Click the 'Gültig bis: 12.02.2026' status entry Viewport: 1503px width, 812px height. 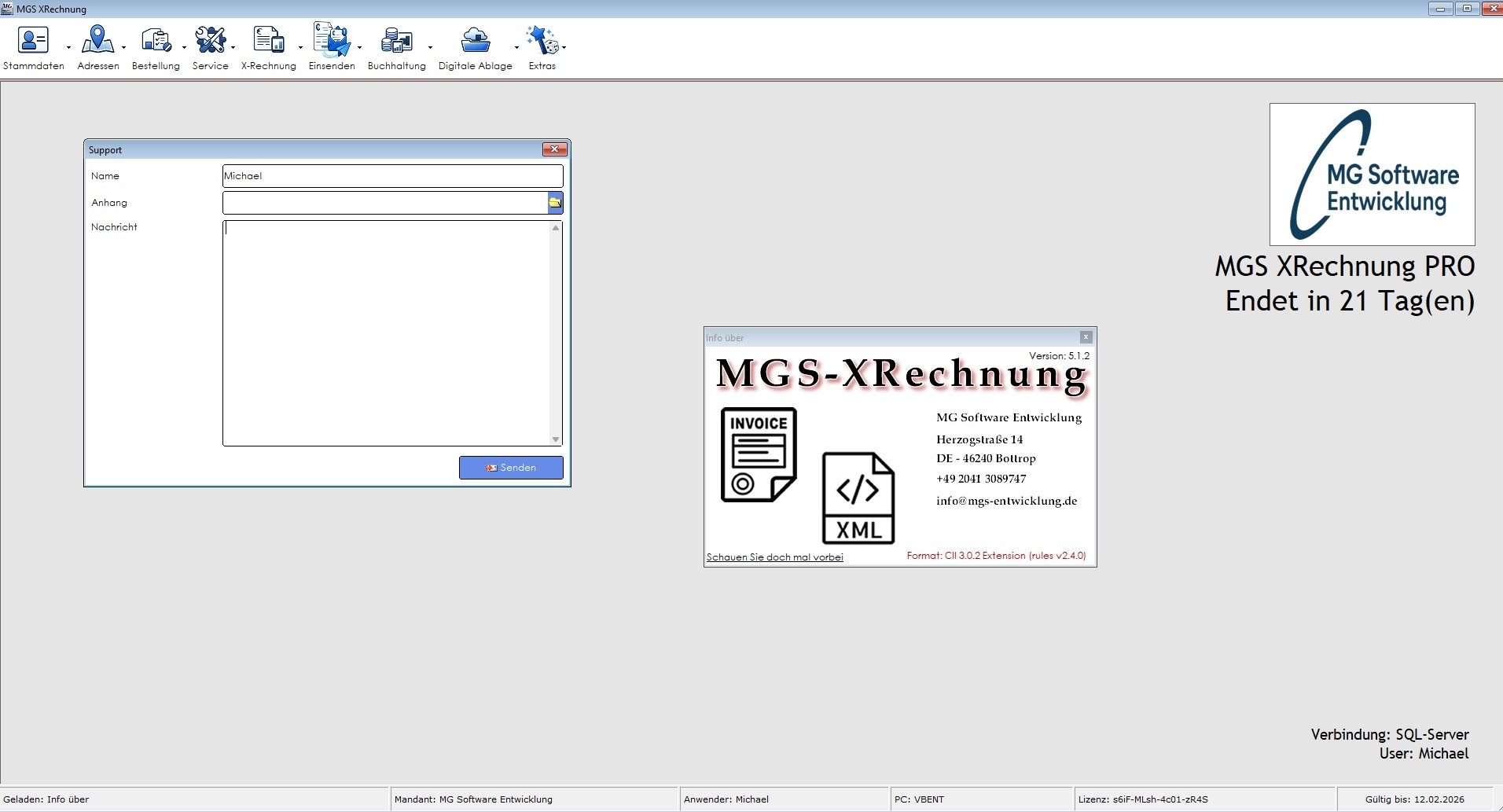(x=1415, y=799)
